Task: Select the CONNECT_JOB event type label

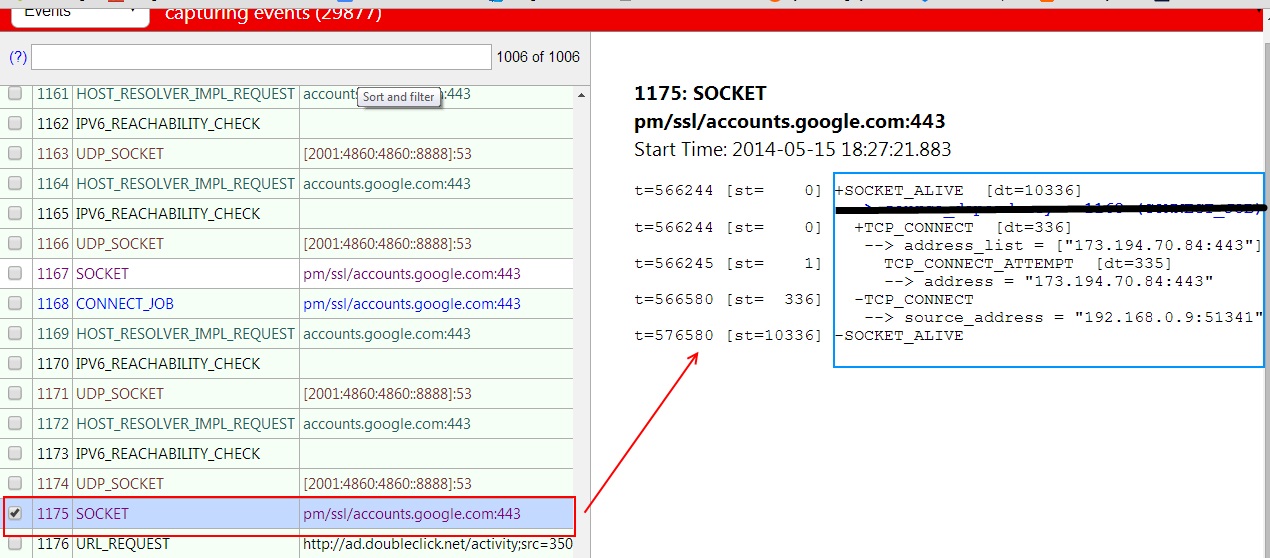Action: (124, 304)
